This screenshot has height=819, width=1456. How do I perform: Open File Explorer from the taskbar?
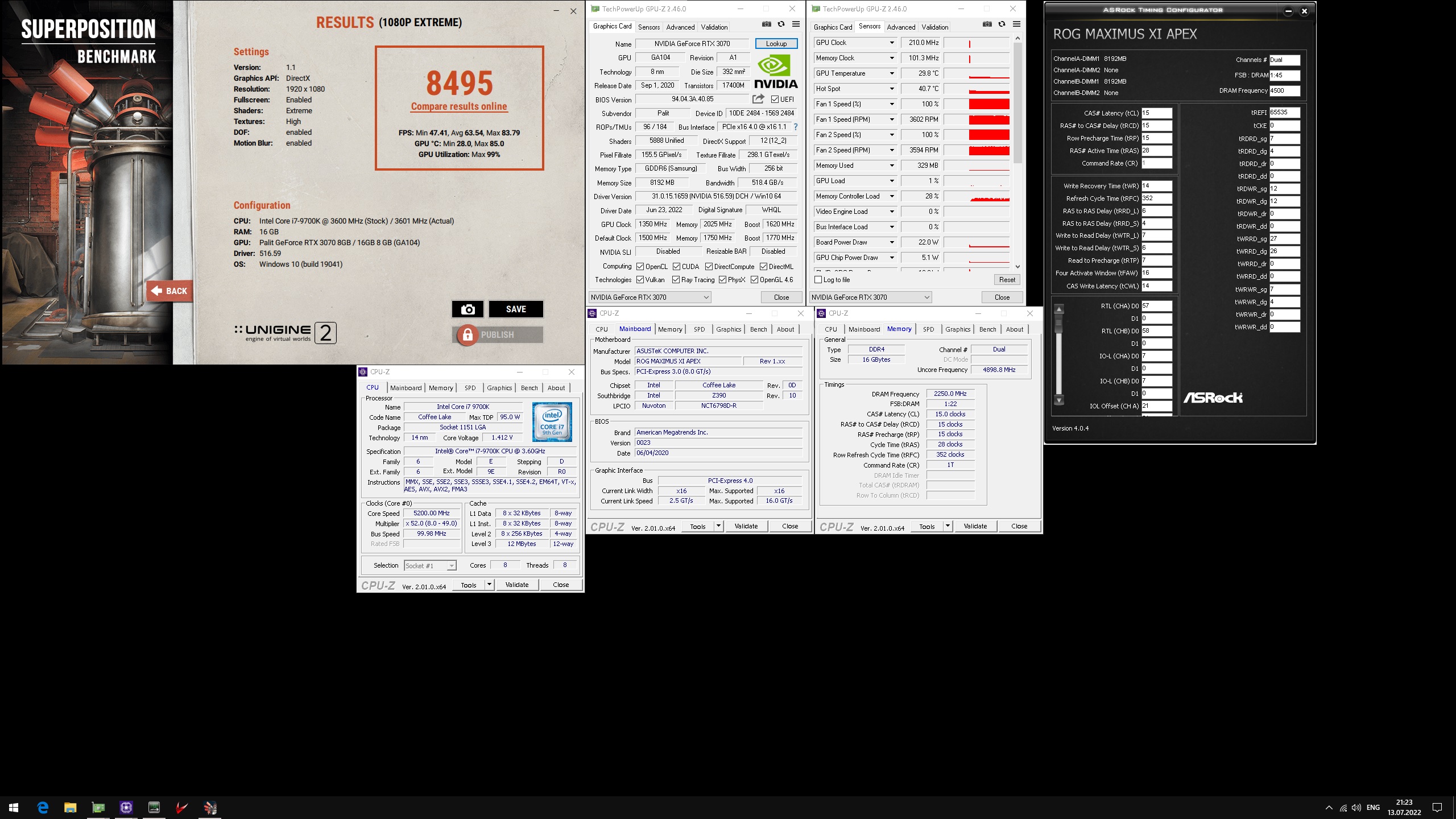71,807
